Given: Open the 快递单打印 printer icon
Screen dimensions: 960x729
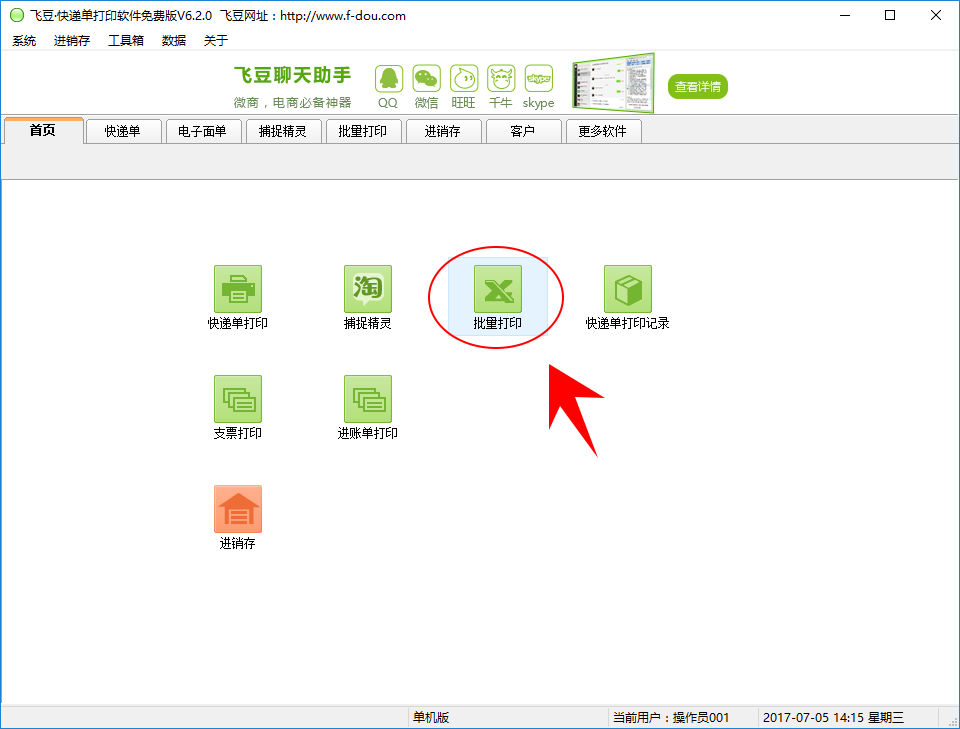Looking at the screenshot, I should [238, 289].
